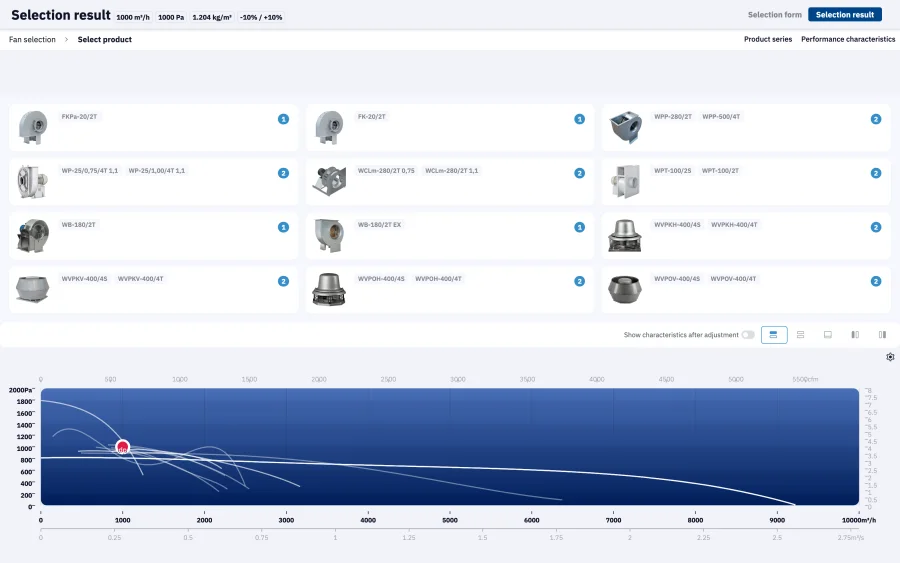Screen dimensions: 900x563
Task: Click the WPT-100/2S fan image
Action: pyautogui.click(x=625, y=181)
